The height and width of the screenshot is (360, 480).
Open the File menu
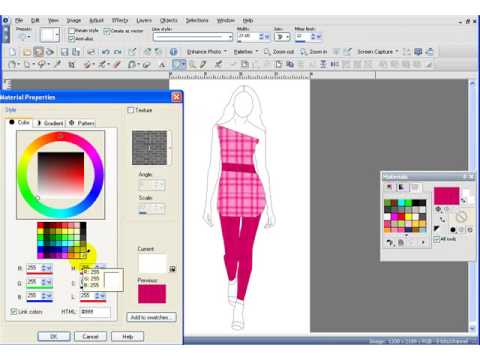pos(19,20)
